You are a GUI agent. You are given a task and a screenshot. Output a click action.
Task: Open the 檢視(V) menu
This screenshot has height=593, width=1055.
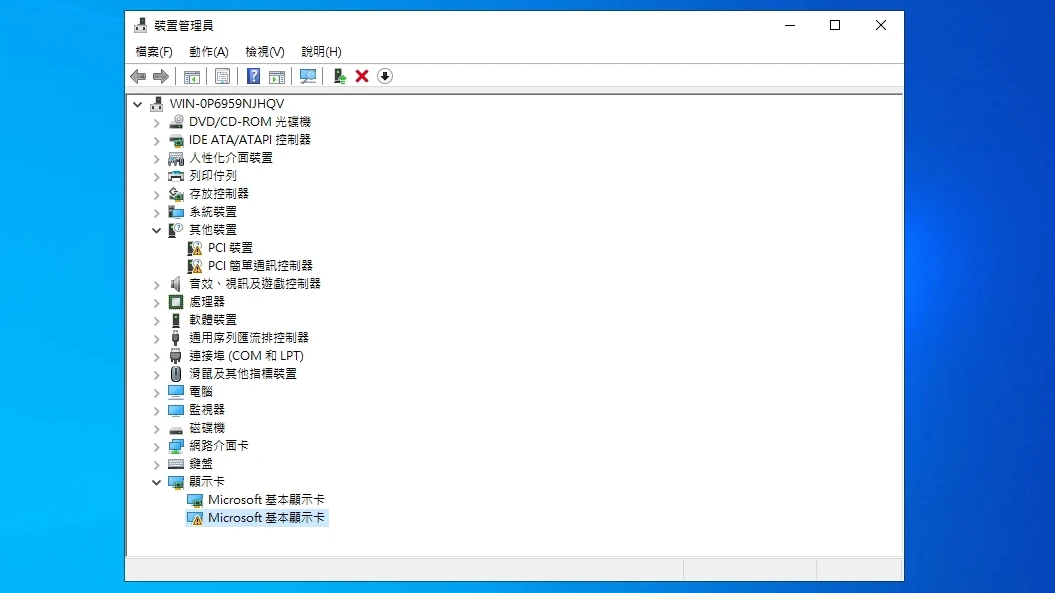tap(264, 52)
